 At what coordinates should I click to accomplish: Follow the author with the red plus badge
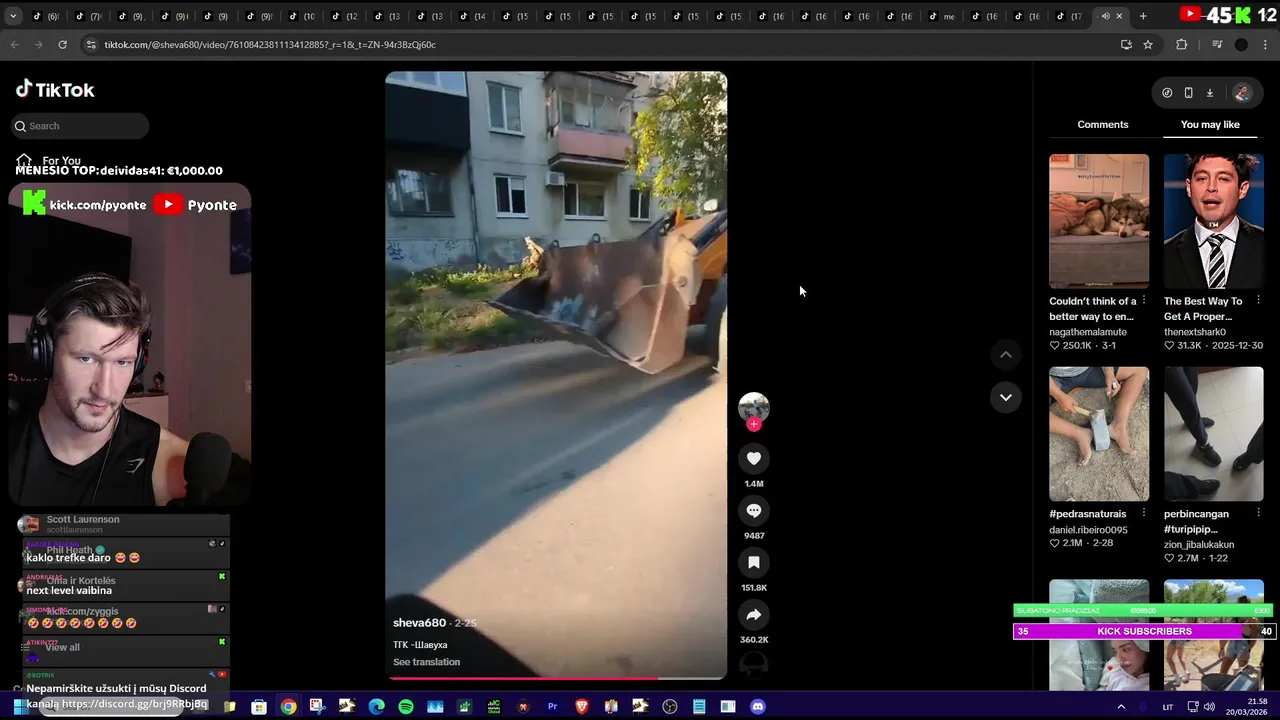click(754, 424)
